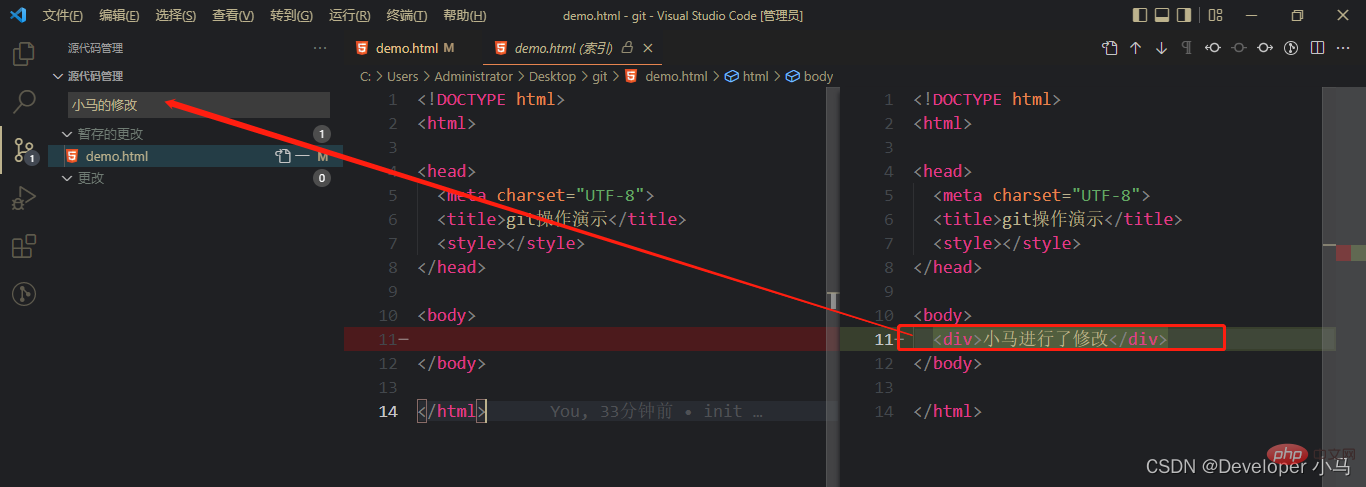Click the blame text 'You, 33分钟前 • init'
Image resolution: width=1366 pixels, height=487 pixels.
pos(656,411)
